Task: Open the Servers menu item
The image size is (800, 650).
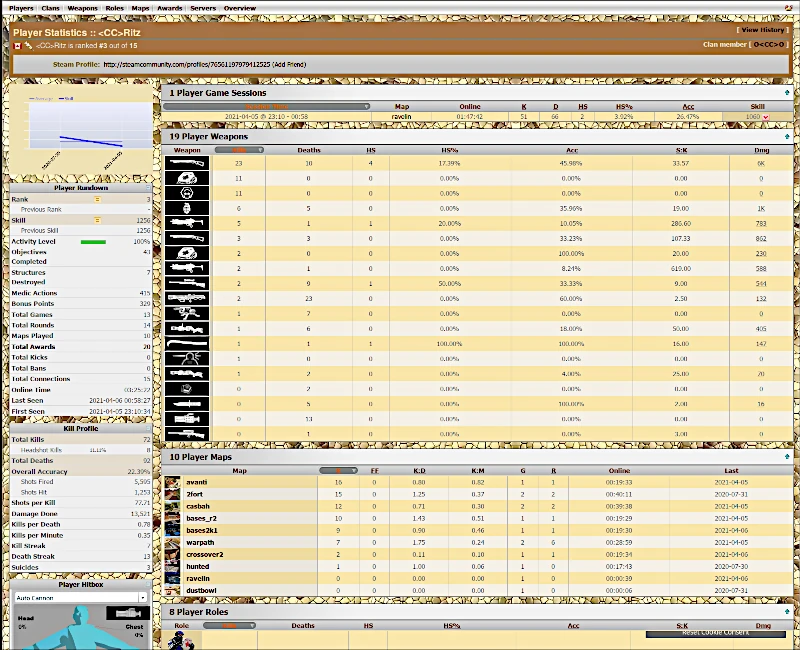Action: click(x=203, y=8)
